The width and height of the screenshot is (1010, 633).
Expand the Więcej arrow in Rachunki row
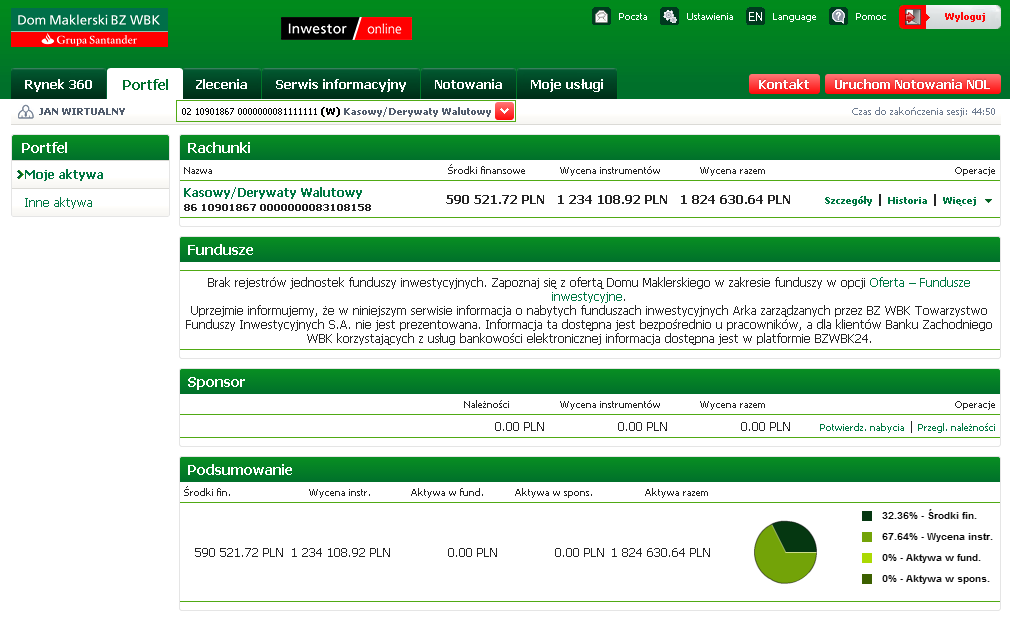(988, 201)
